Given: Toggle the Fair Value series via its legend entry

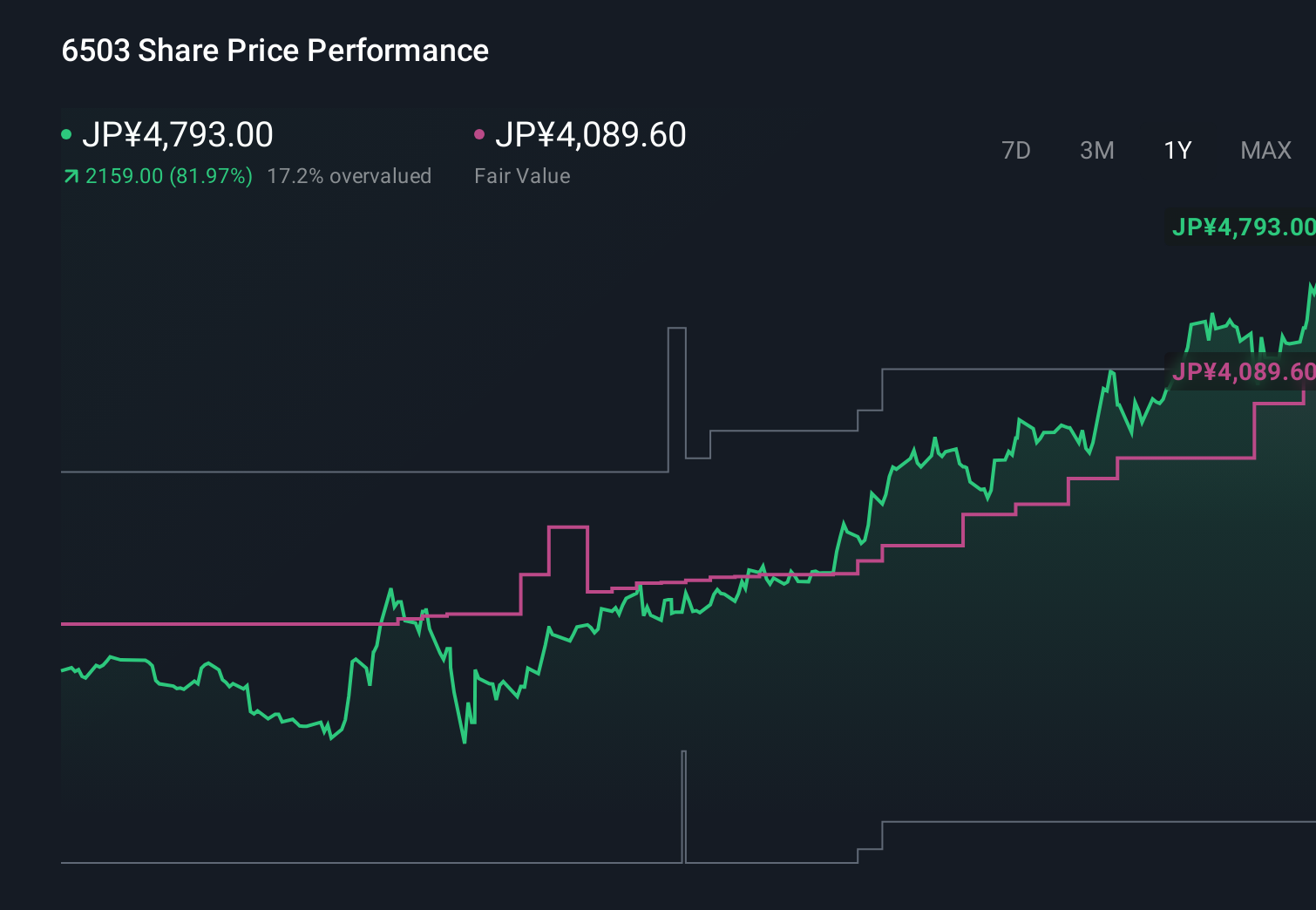Looking at the screenshot, I should (x=590, y=133).
